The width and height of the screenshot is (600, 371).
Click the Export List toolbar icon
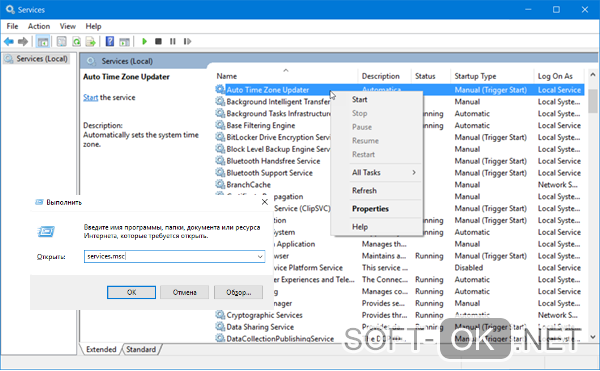point(90,41)
